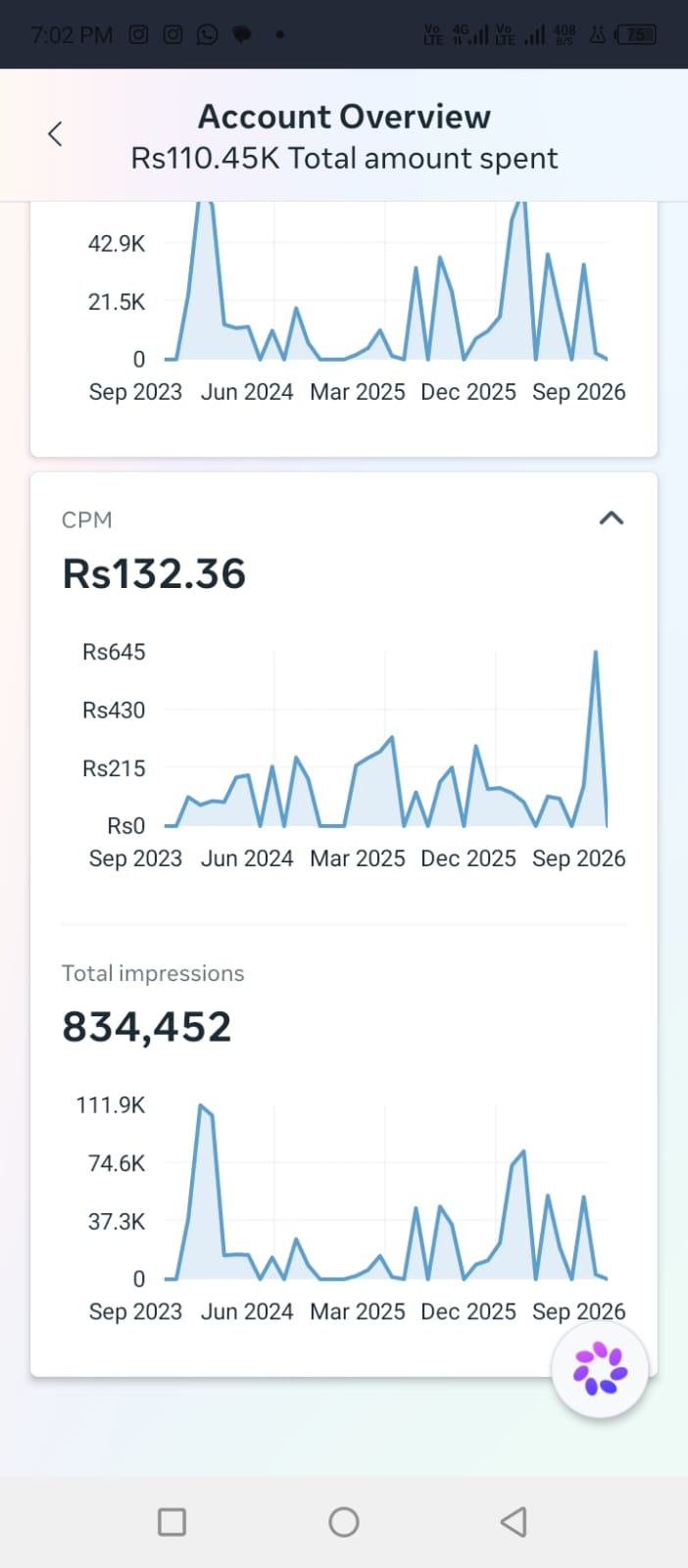This screenshot has width=688, height=1568.
Task: Tap the Rs645 axis label on CPM chart
Action: [x=114, y=652]
